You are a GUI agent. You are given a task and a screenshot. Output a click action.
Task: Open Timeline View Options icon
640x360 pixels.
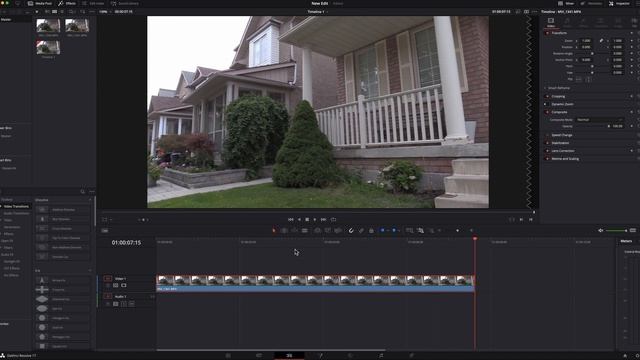(x=105, y=231)
